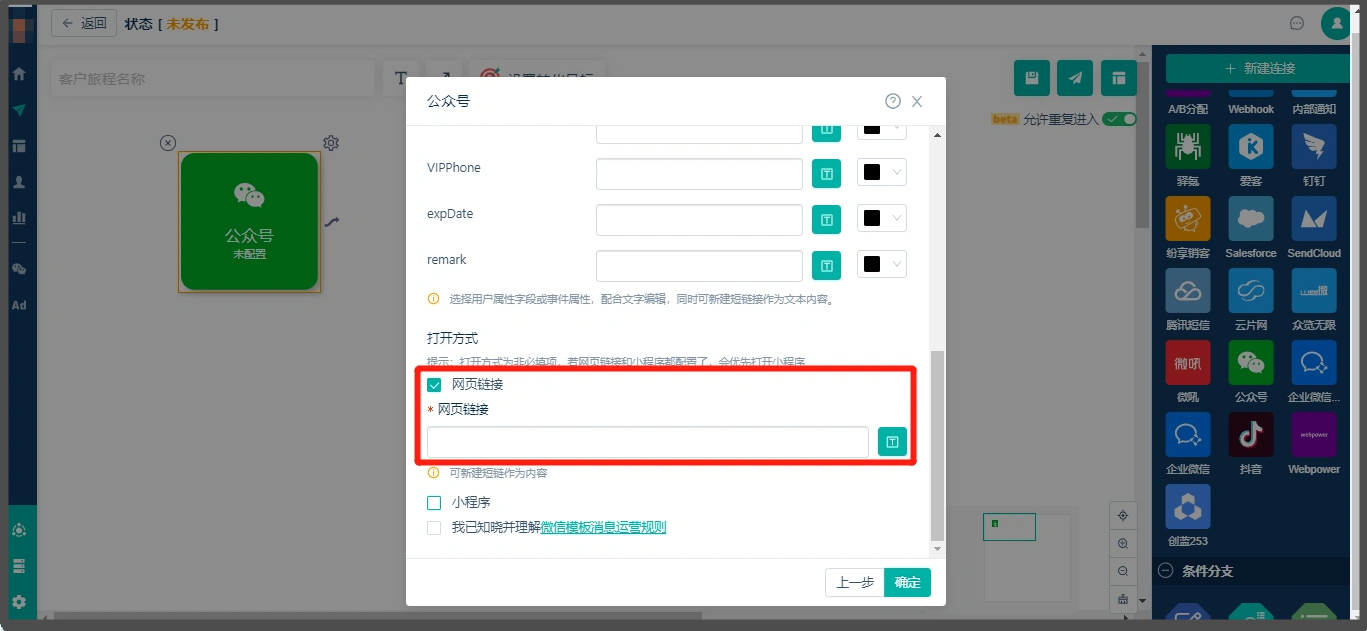Click the save disk toolbar icon
This screenshot has width=1367, height=631.
1032,78
